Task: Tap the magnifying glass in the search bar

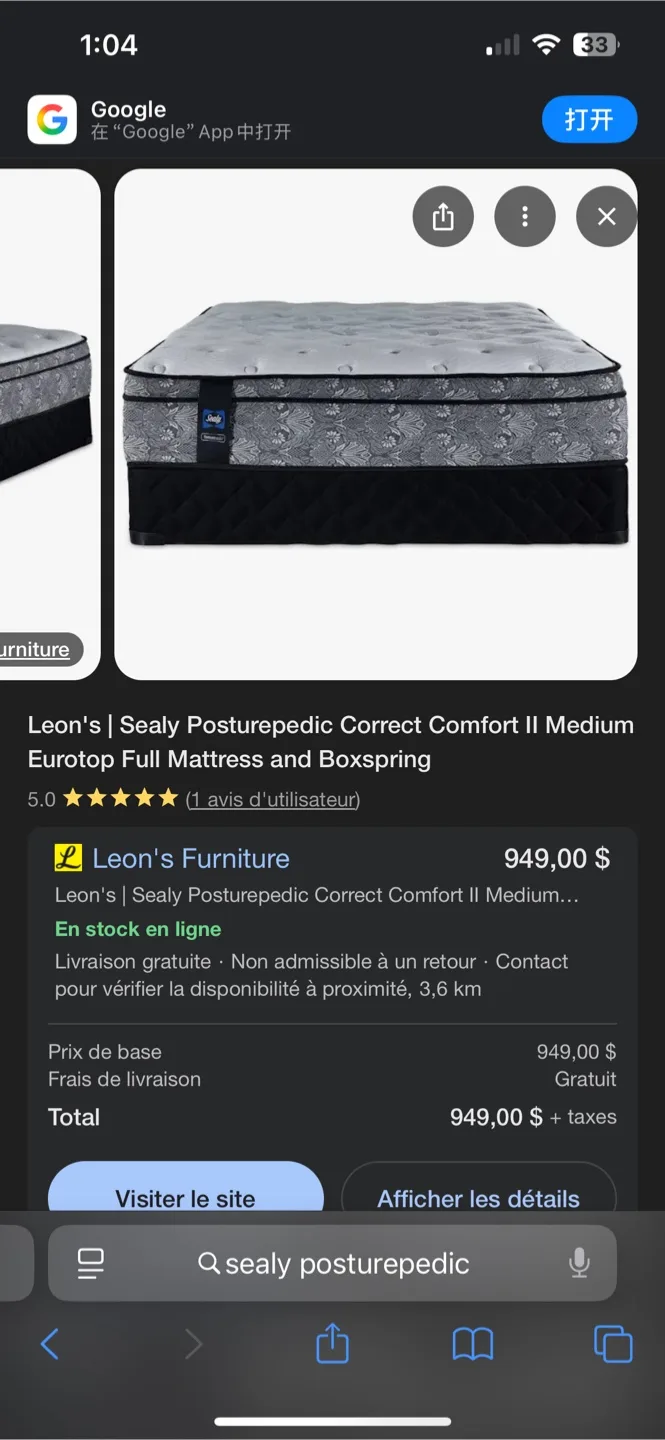Action: pos(209,1263)
